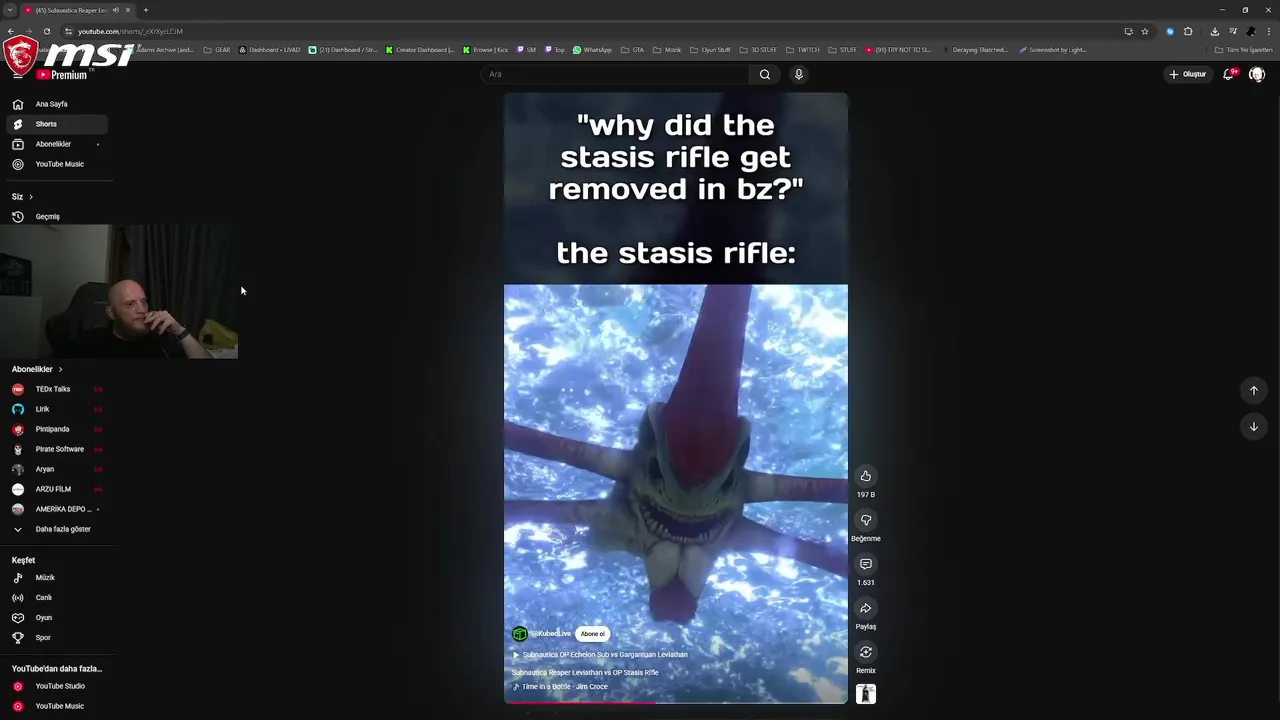The width and height of the screenshot is (1280, 720).
Task: Open Pintipanda channel subscription
Action: click(x=56, y=429)
